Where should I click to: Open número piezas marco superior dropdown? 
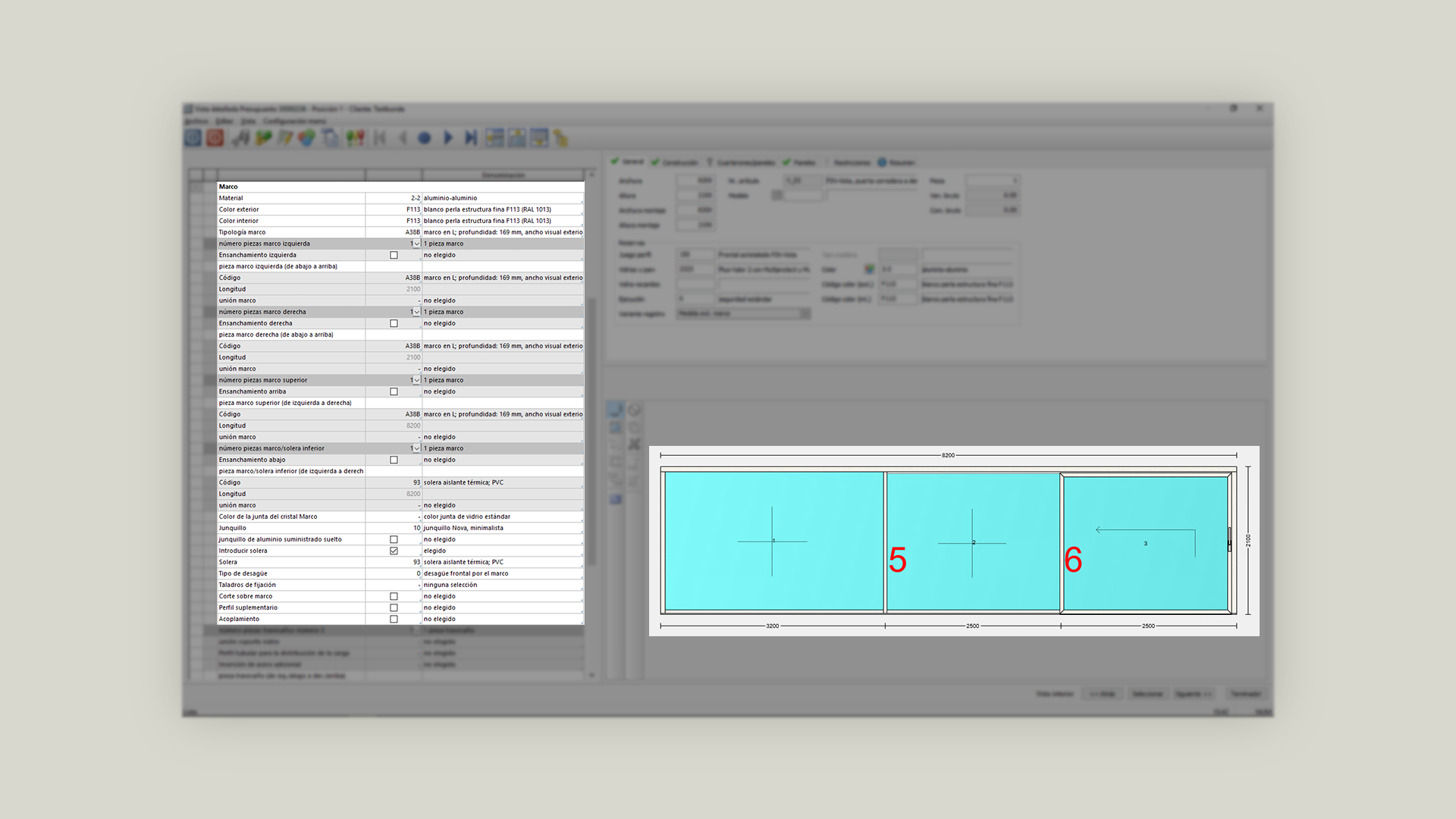pyautogui.click(x=416, y=381)
